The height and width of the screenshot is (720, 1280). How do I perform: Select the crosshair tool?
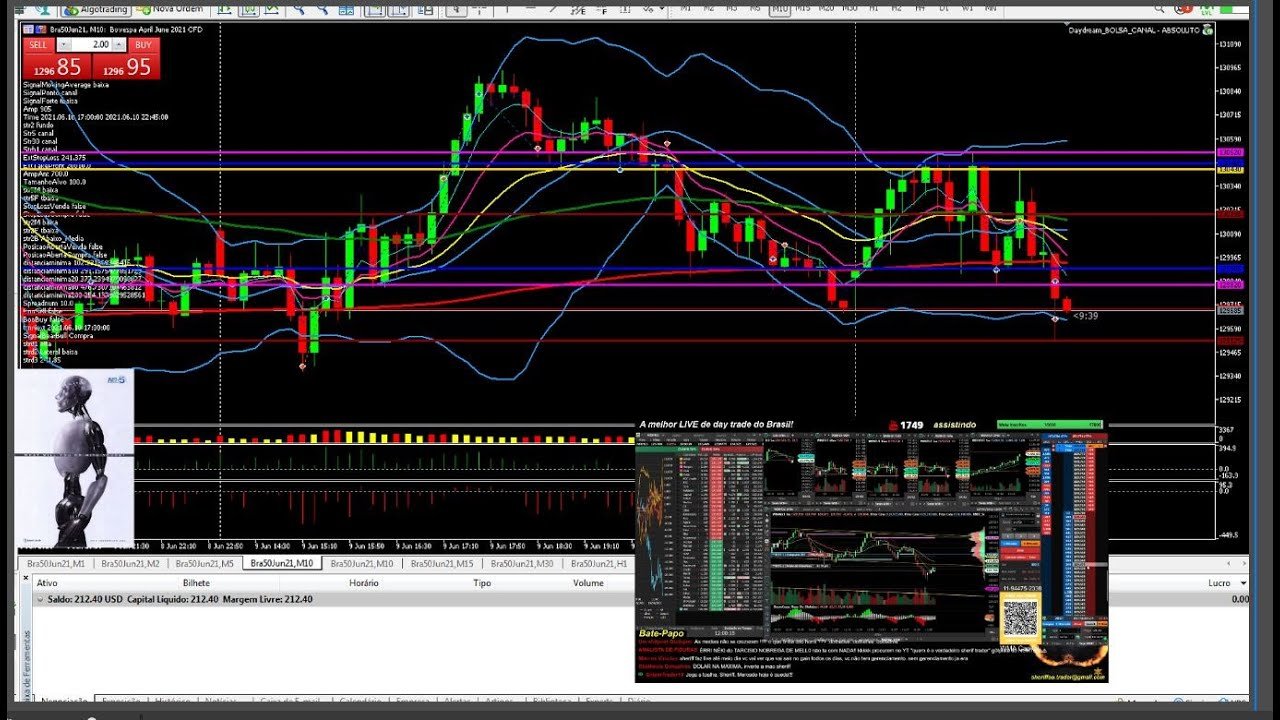(480, 10)
